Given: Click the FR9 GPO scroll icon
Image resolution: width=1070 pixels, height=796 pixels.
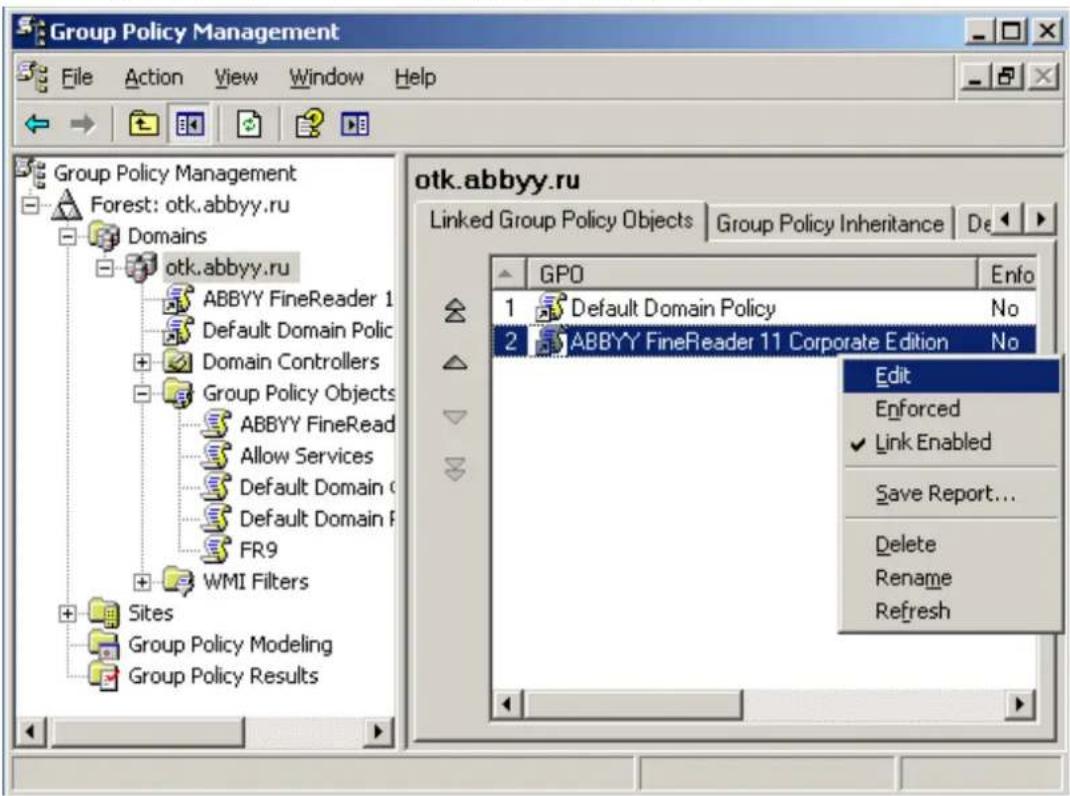Looking at the screenshot, I should point(216,550).
